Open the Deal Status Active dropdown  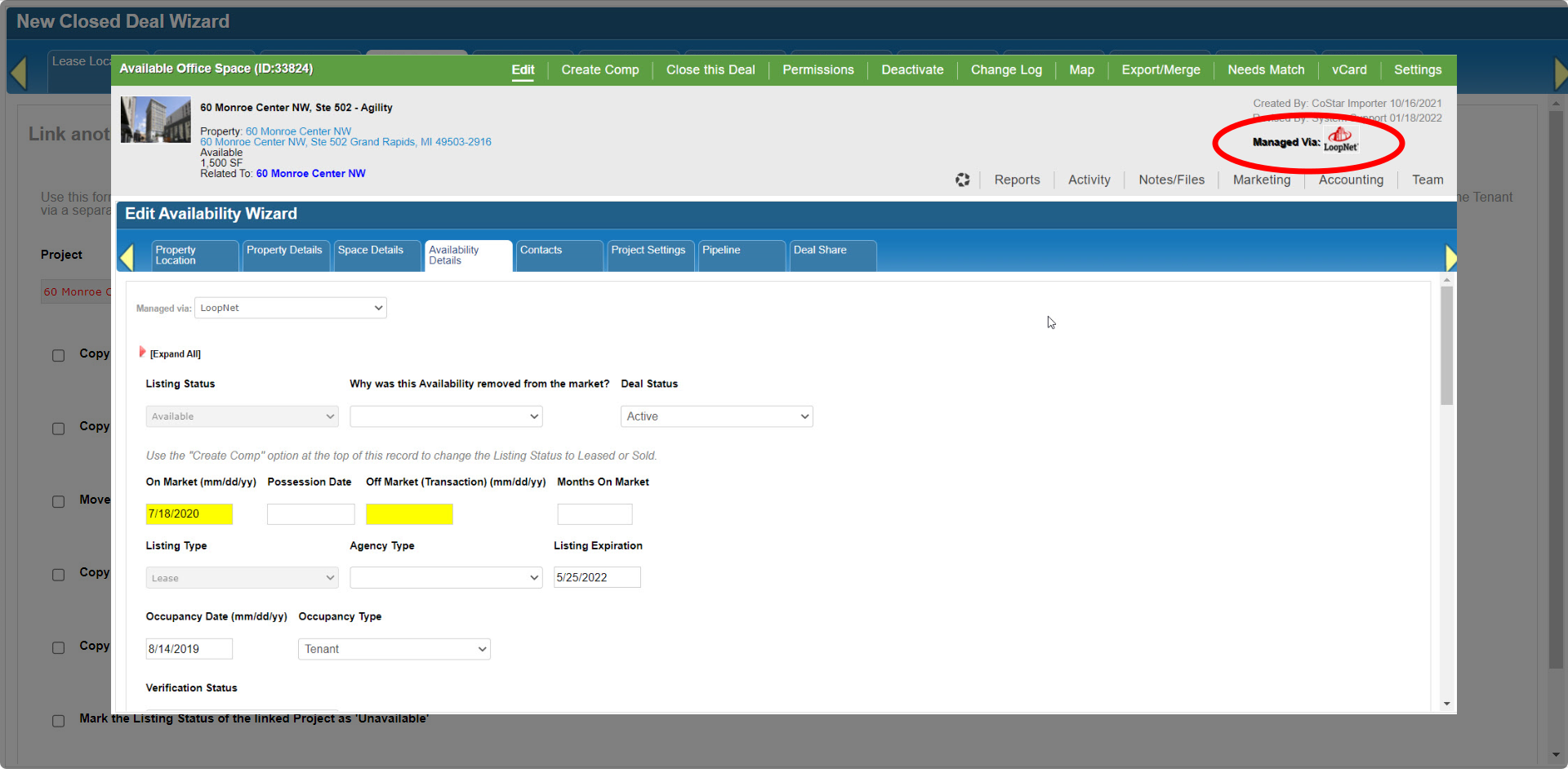tap(716, 416)
